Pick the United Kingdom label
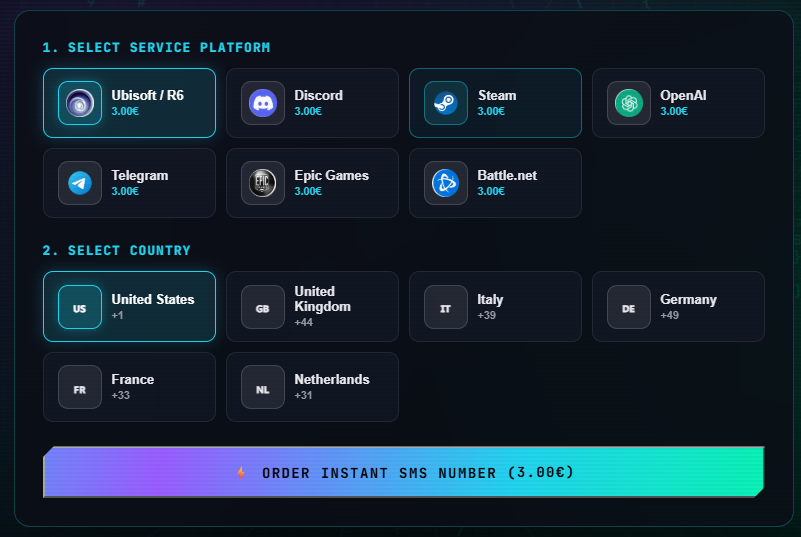 [322, 299]
